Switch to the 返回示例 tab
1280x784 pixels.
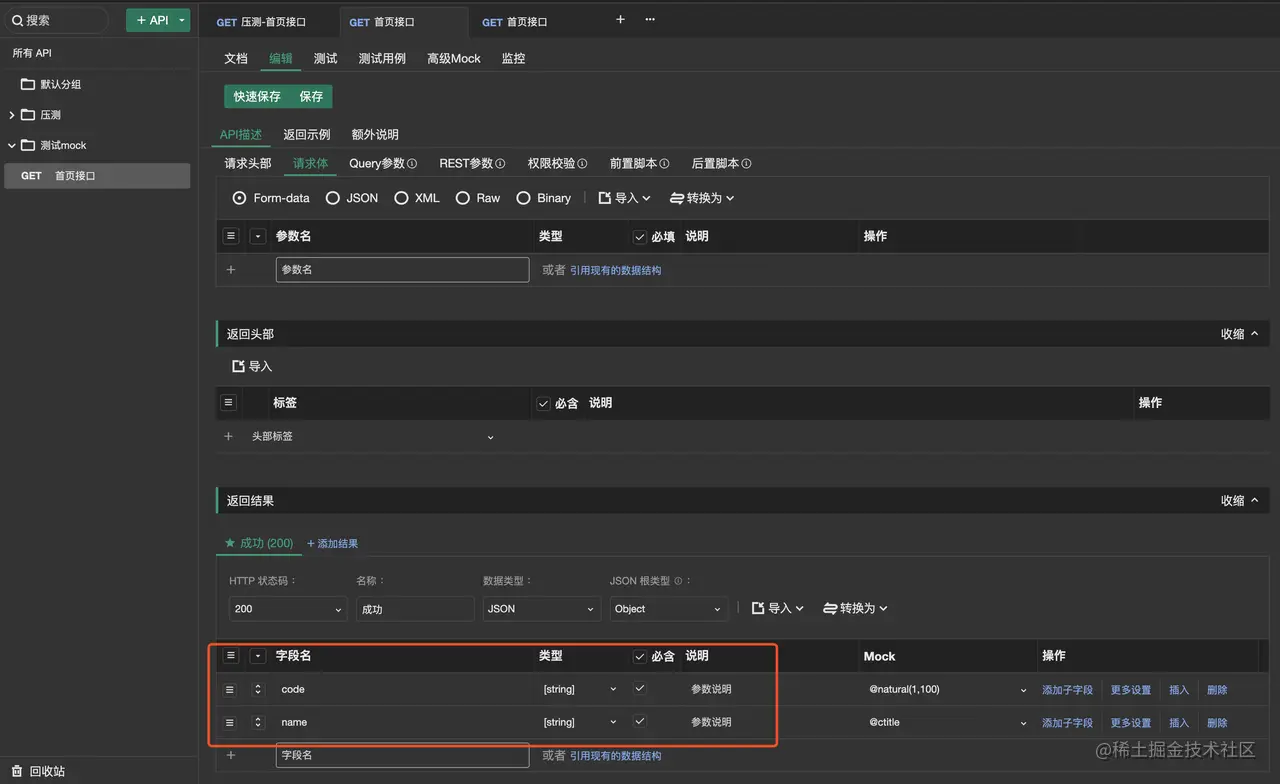click(307, 135)
